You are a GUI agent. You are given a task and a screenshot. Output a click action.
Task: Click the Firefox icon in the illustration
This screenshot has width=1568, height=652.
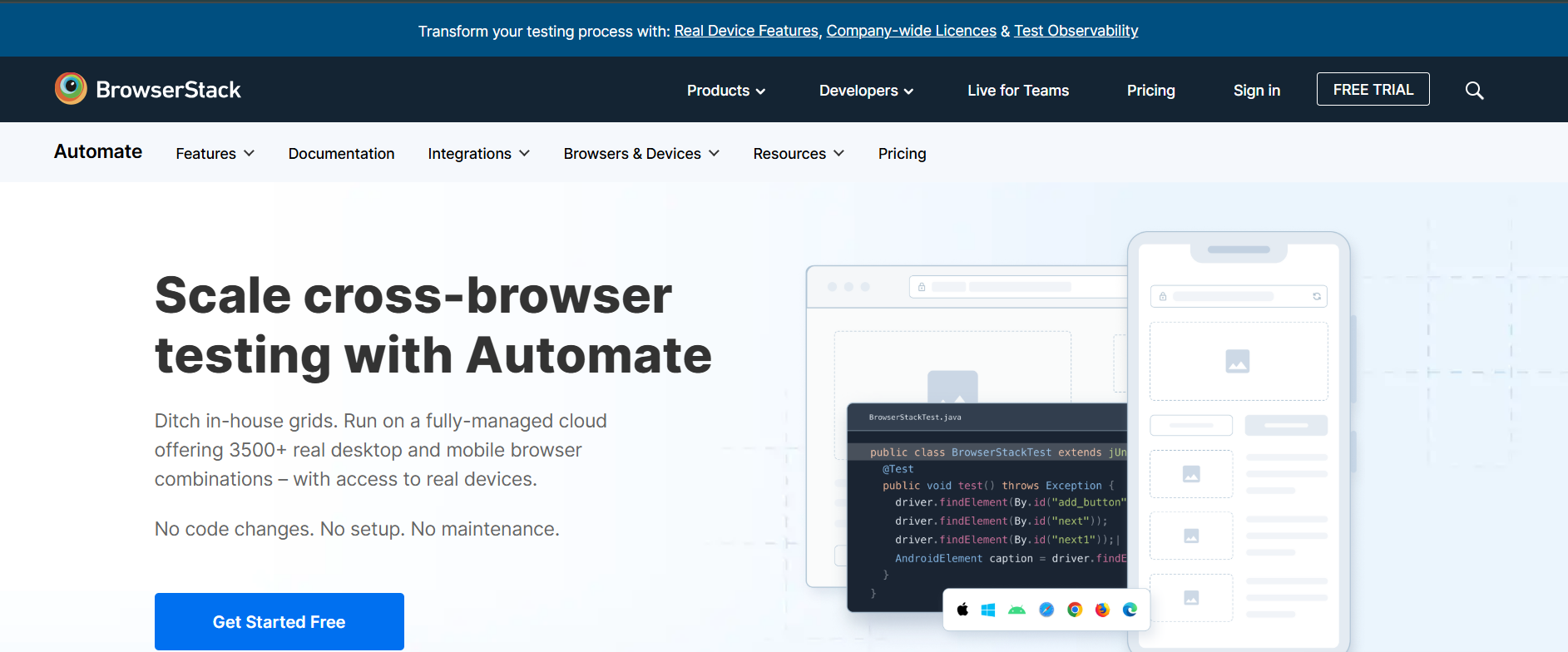1102,610
